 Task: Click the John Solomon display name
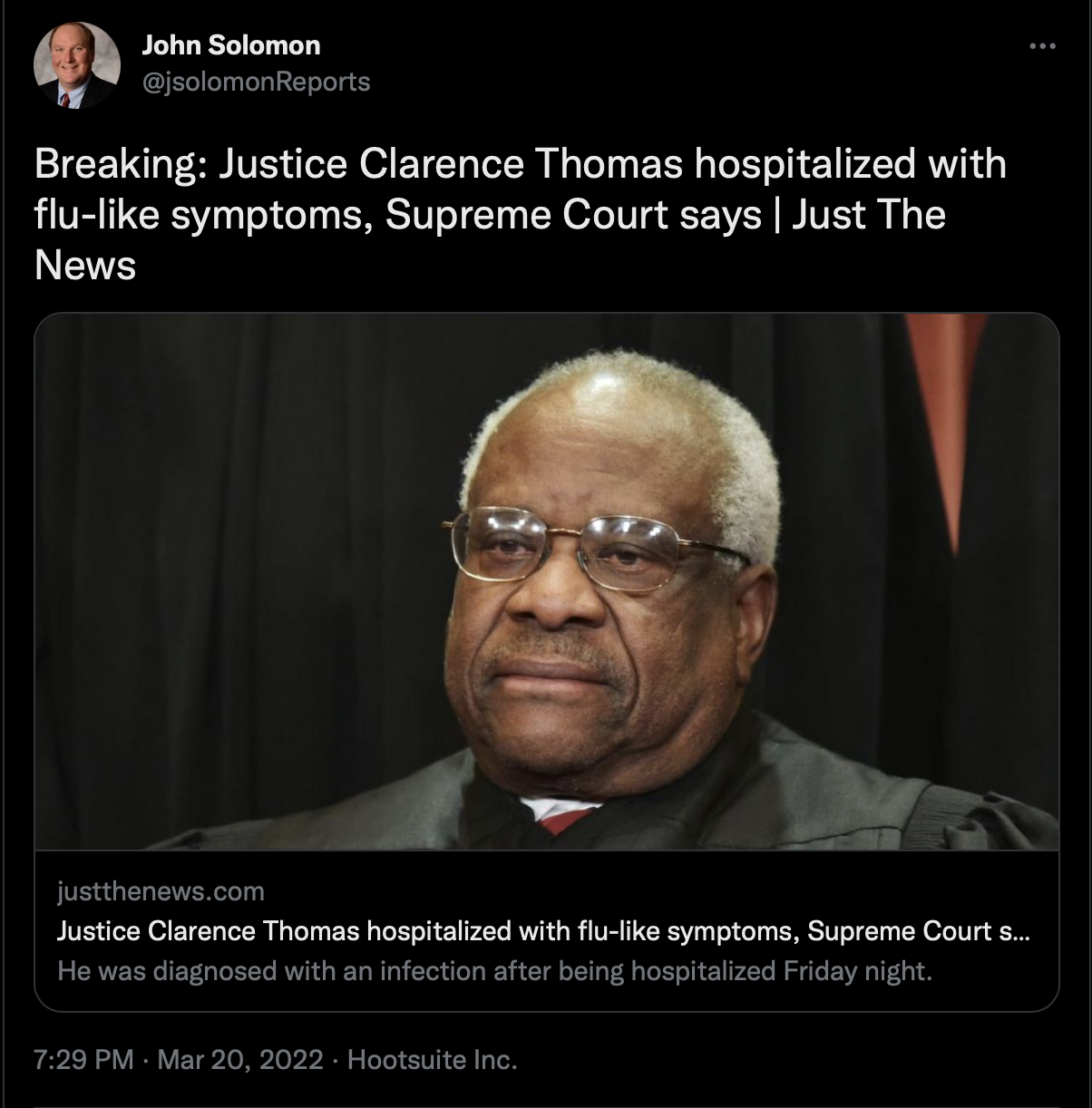coord(231,45)
